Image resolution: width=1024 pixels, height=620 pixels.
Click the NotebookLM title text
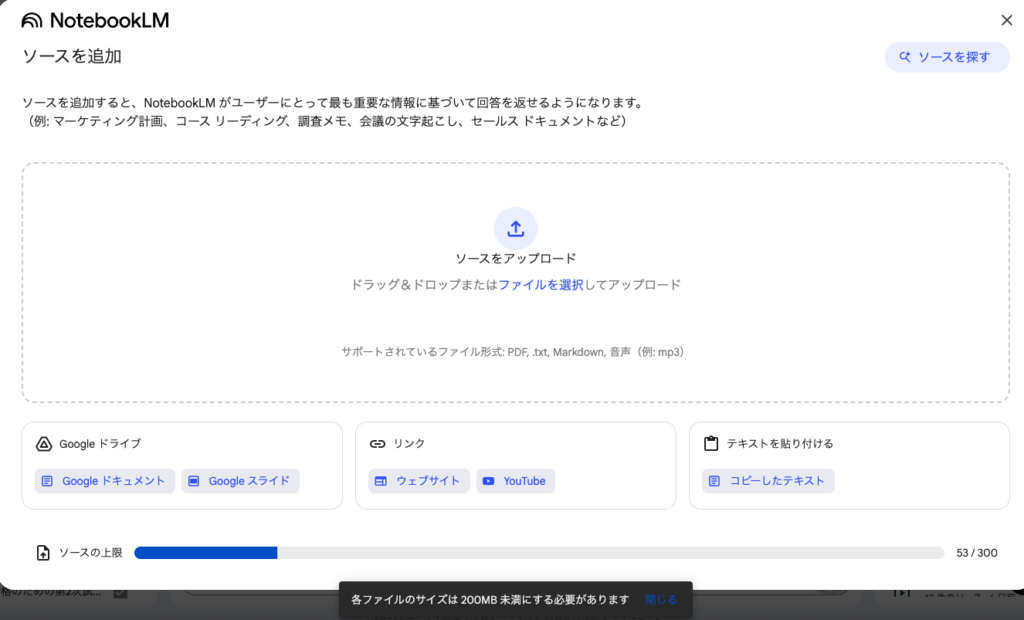[x=109, y=21]
